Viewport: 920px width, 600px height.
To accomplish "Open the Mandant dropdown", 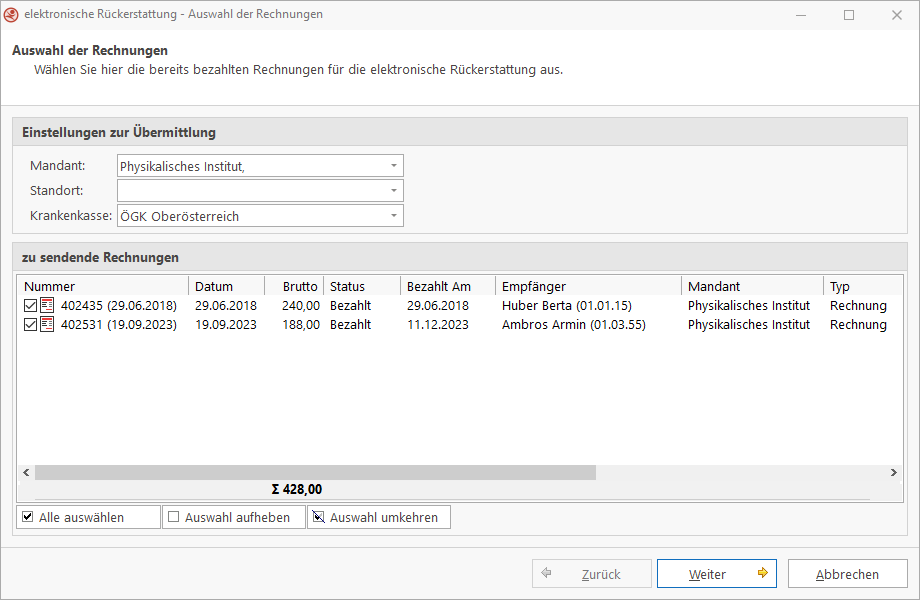I will (394, 166).
